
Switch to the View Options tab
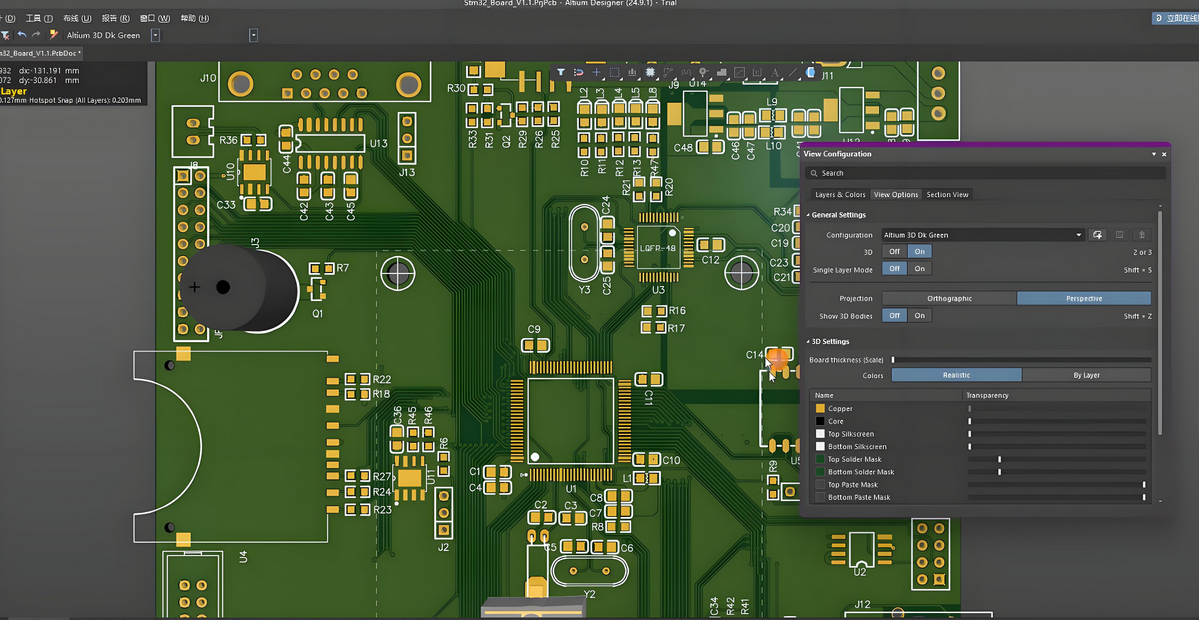pyautogui.click(x=896, y=195)
